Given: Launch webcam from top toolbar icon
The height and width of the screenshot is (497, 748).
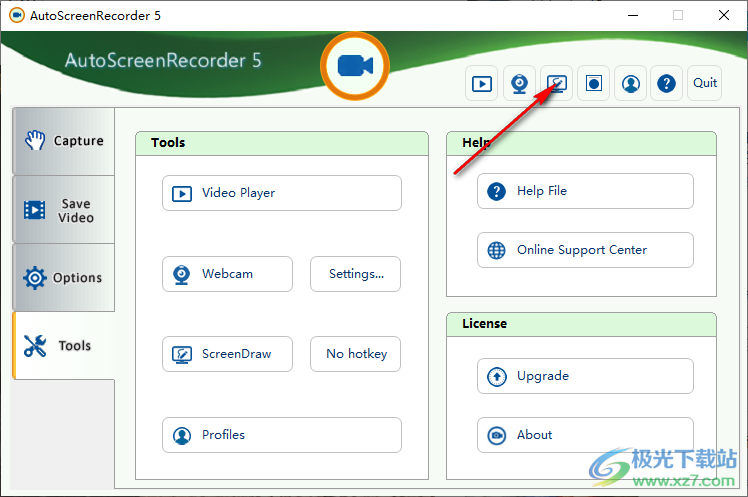Looking at the screenshot, I should click(519, 83).
